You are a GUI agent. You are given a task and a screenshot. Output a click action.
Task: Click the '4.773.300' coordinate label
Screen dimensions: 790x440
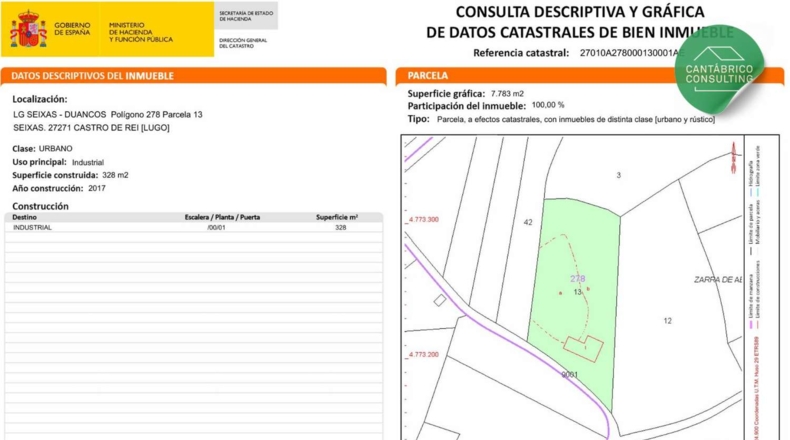[424, 220]
